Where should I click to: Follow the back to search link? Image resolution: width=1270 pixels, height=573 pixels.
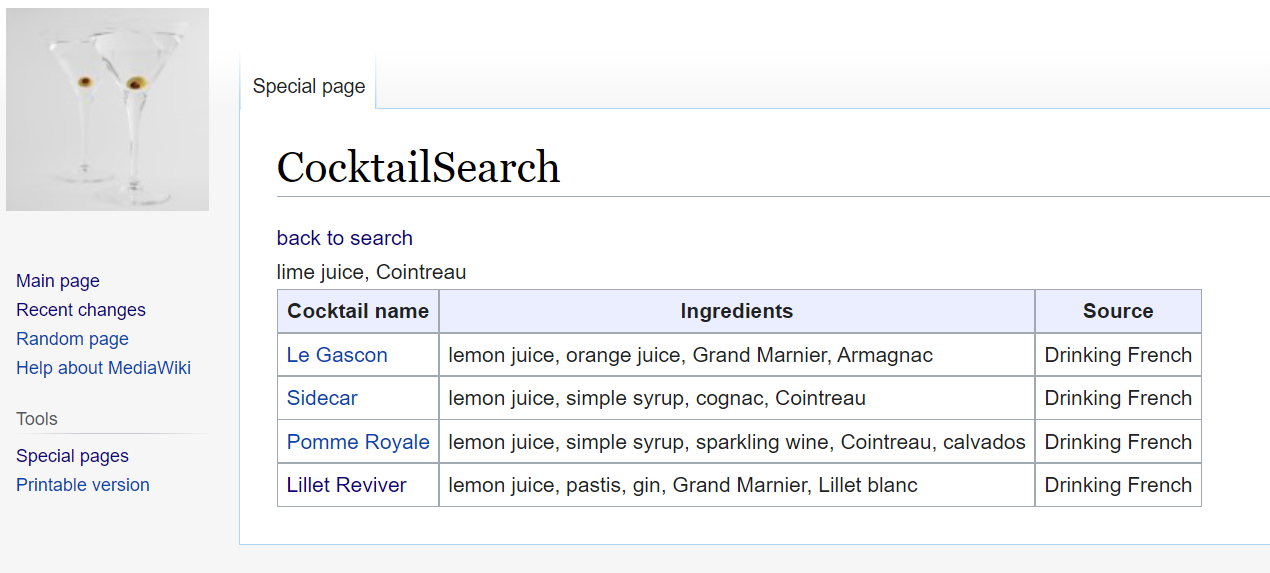click(344, 238)
